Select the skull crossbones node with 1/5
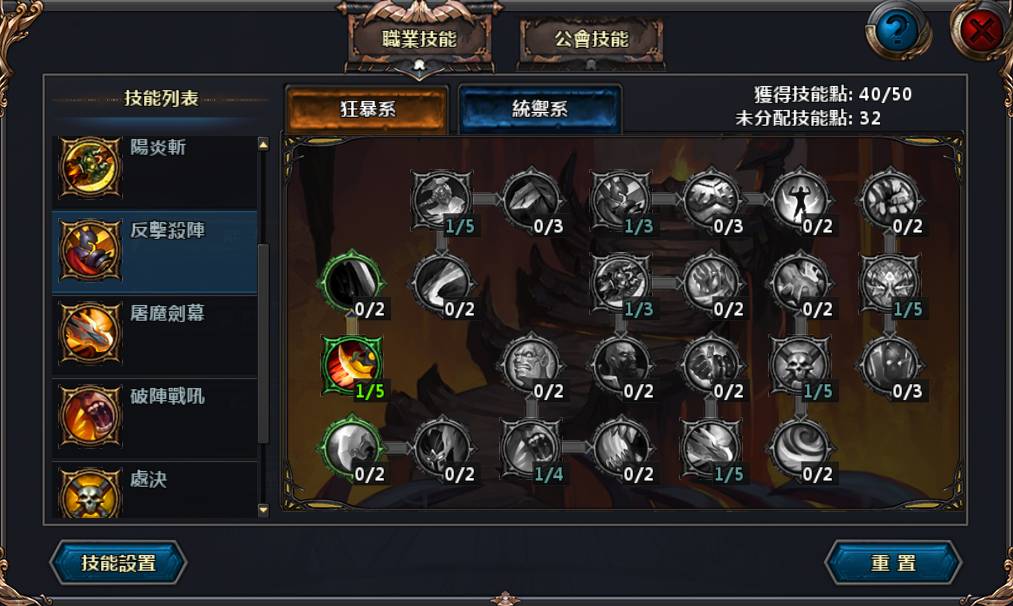Image resolution: width=1013 pixels, height=606 pixels. tap(800, 365)
